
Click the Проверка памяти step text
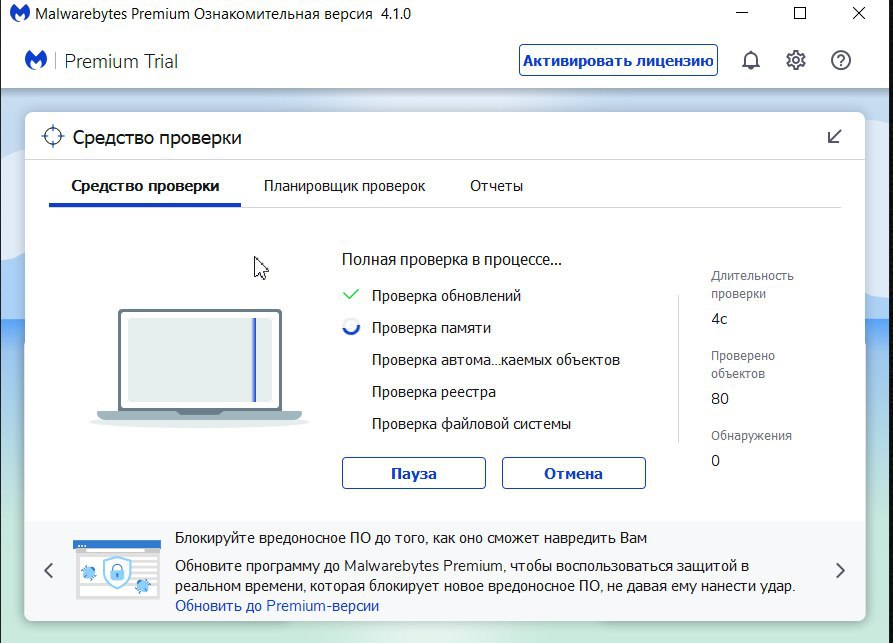[x=431, y=328]
